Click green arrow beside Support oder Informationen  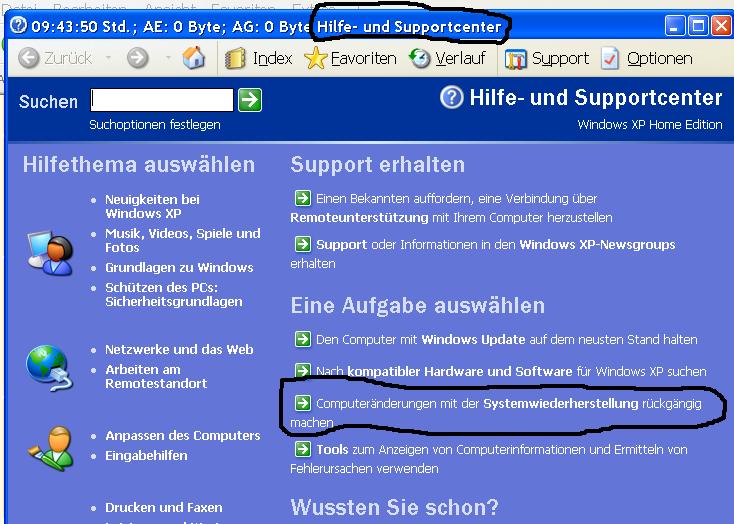click(x=302, y=244)
